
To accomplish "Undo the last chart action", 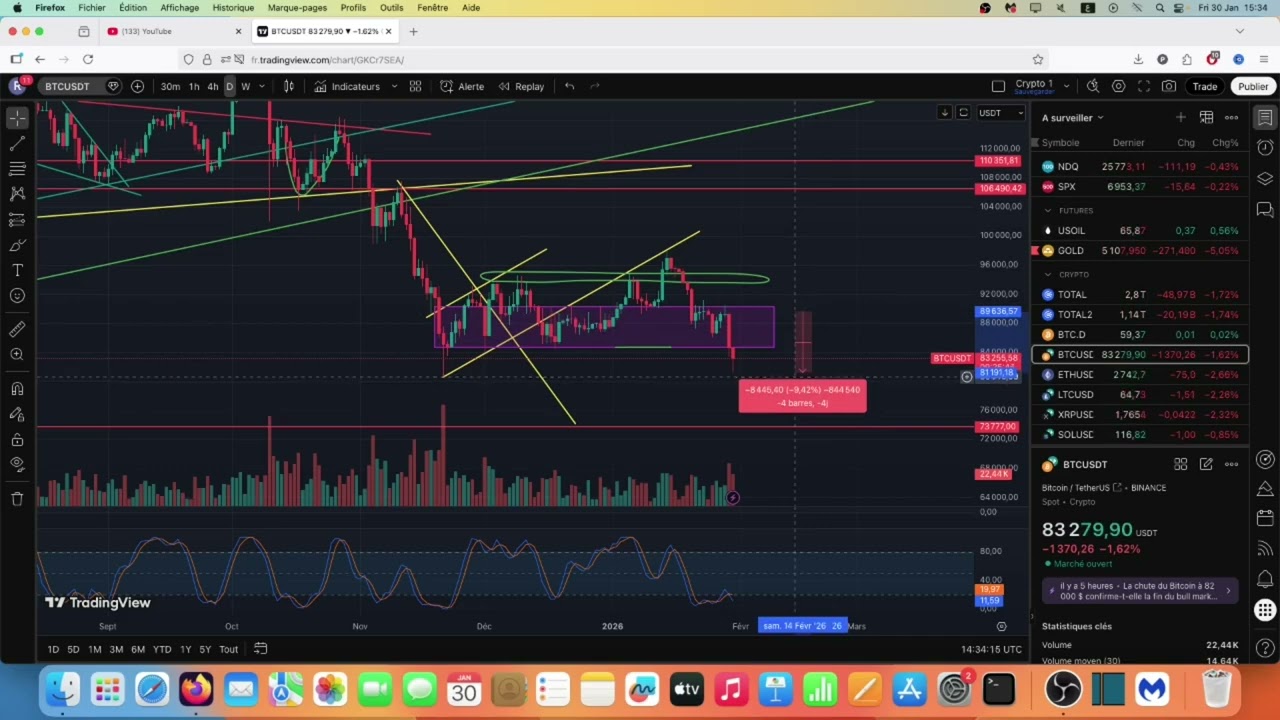I will pyautogui.click(x=569, y=86).
